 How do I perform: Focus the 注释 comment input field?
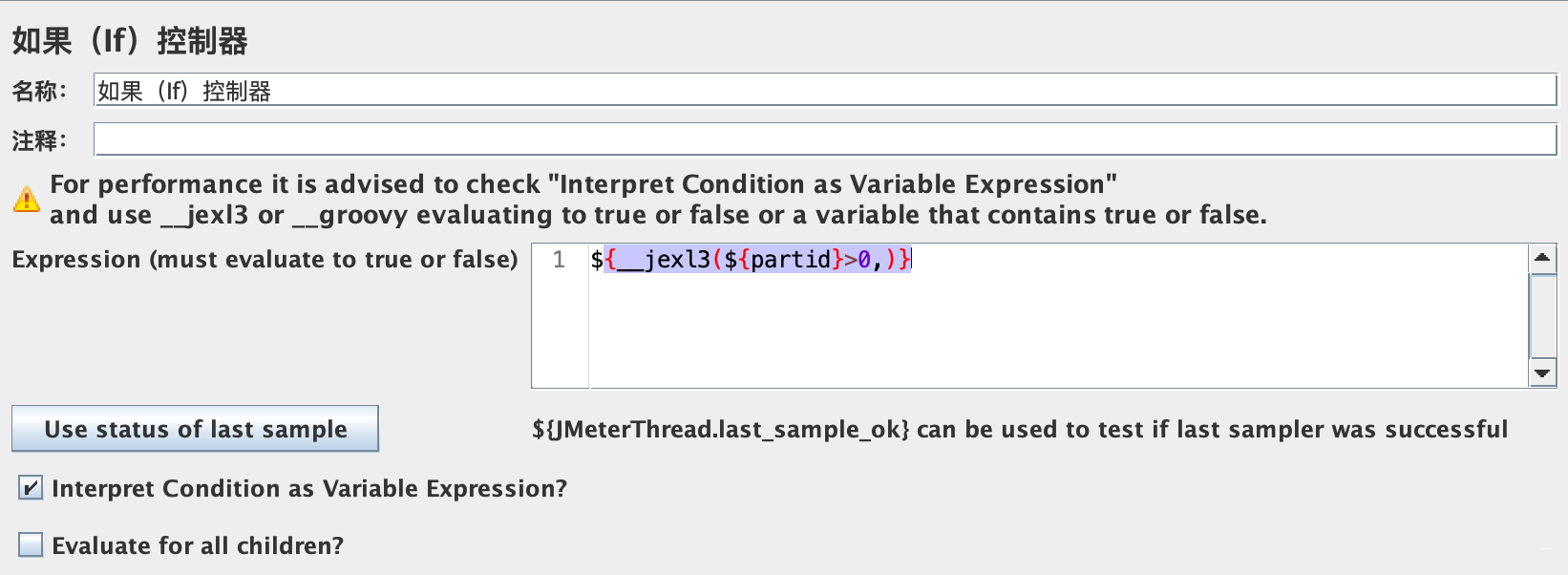tap(825, 139)
